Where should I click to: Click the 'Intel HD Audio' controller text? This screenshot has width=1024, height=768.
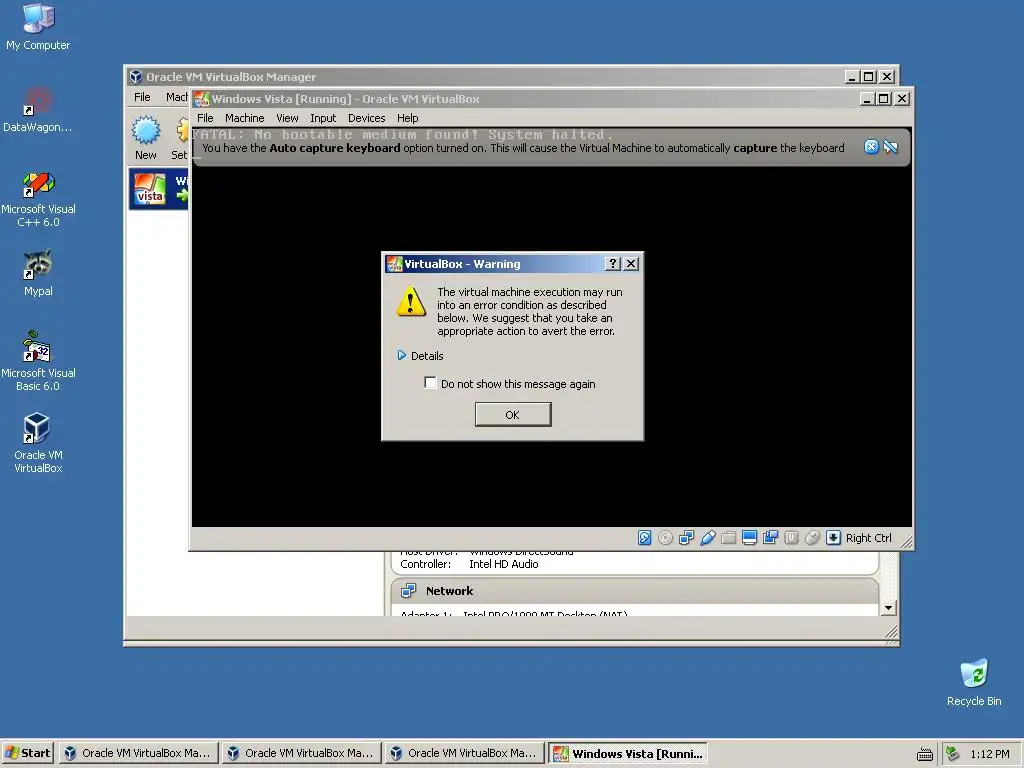pos(504,564)
